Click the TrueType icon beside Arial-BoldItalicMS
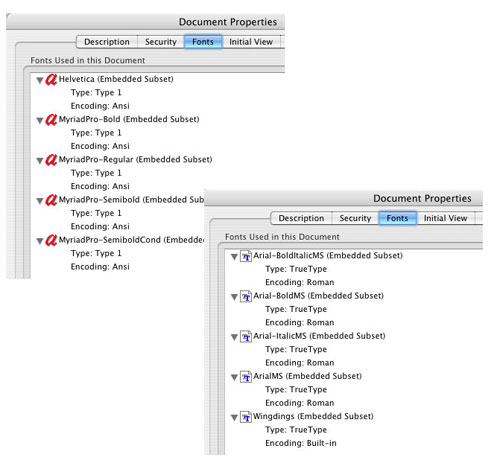 click(x=246, y=256)
